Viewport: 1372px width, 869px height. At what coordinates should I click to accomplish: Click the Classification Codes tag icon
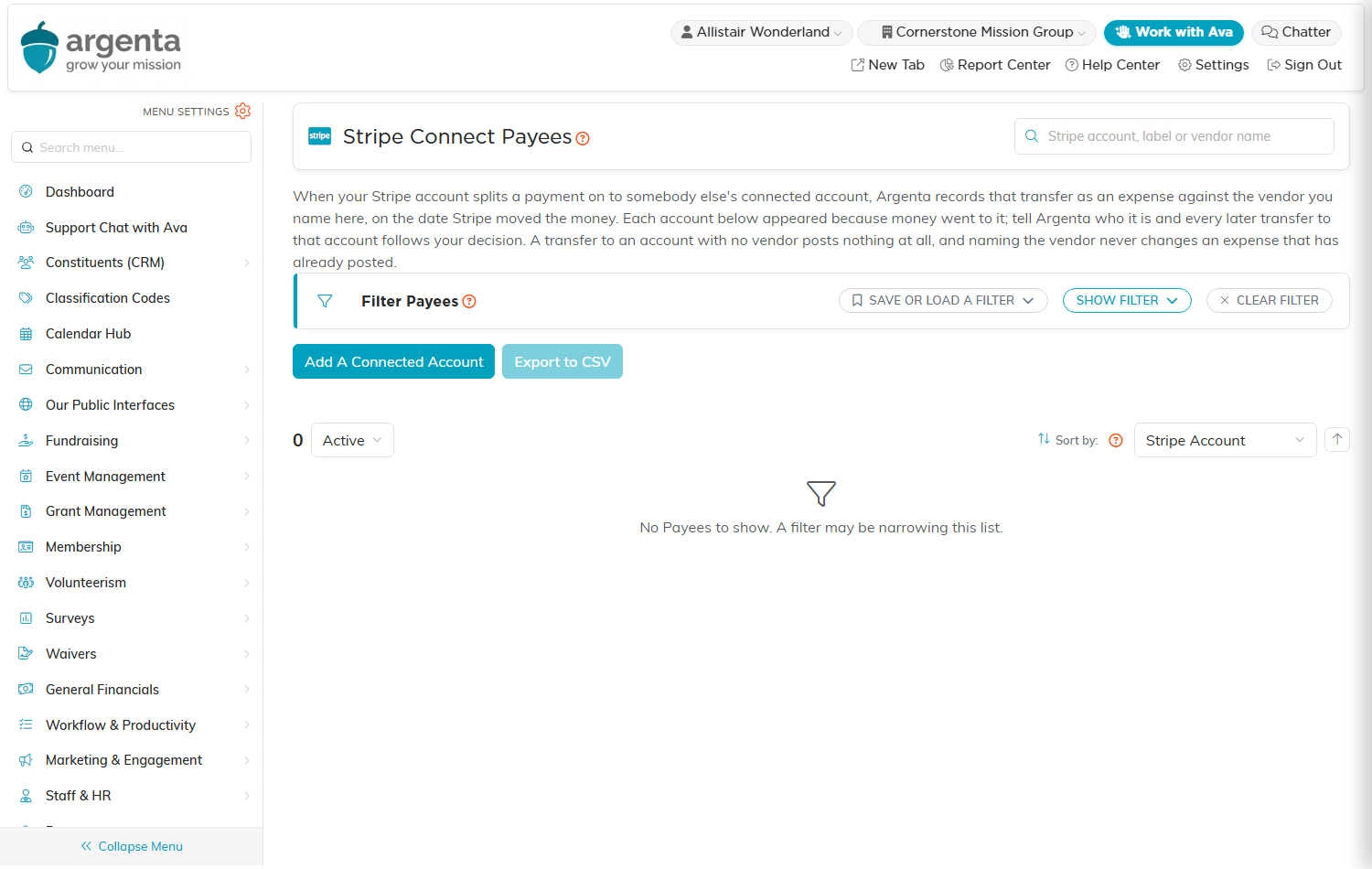tap(26, 298)
